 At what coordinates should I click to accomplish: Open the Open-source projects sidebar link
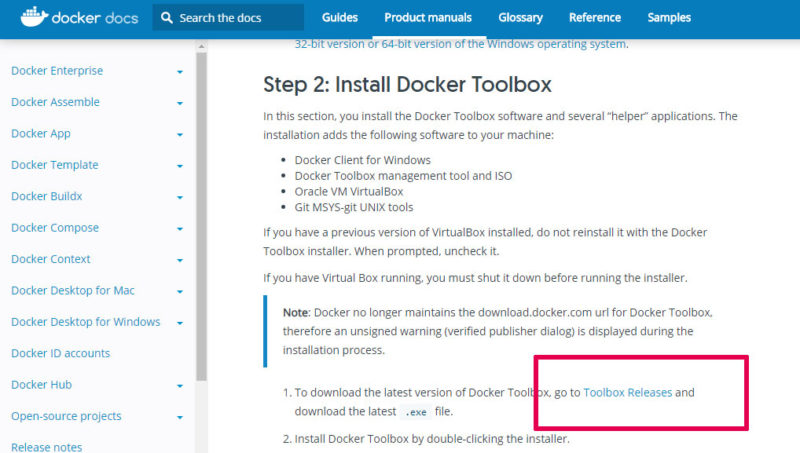coord(66,416)
